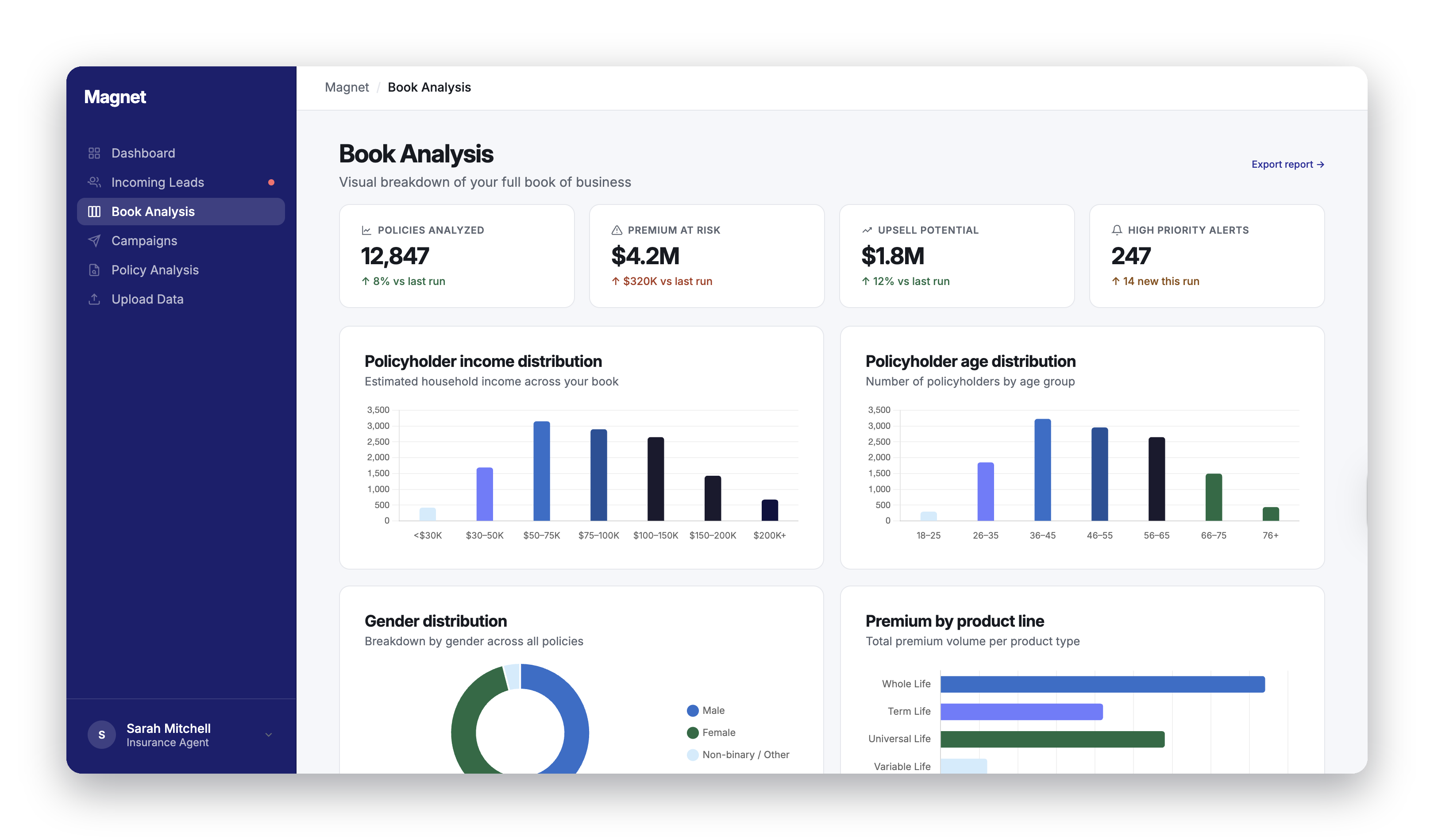
Task: Click the 12,847 policies analyzed value
Action: tap(395, 256)
